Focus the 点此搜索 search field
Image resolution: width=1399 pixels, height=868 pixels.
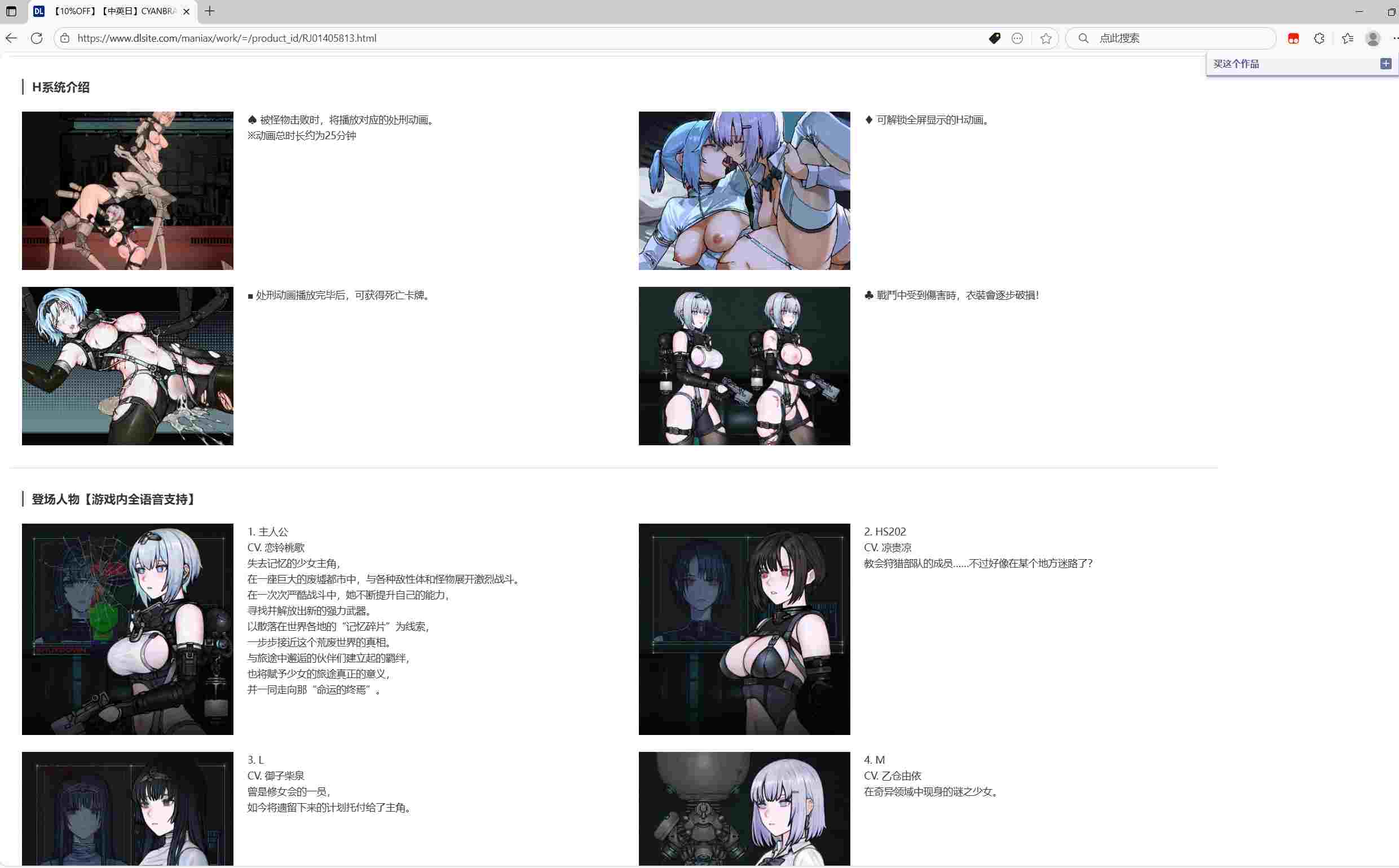[x=1171, y=38]
